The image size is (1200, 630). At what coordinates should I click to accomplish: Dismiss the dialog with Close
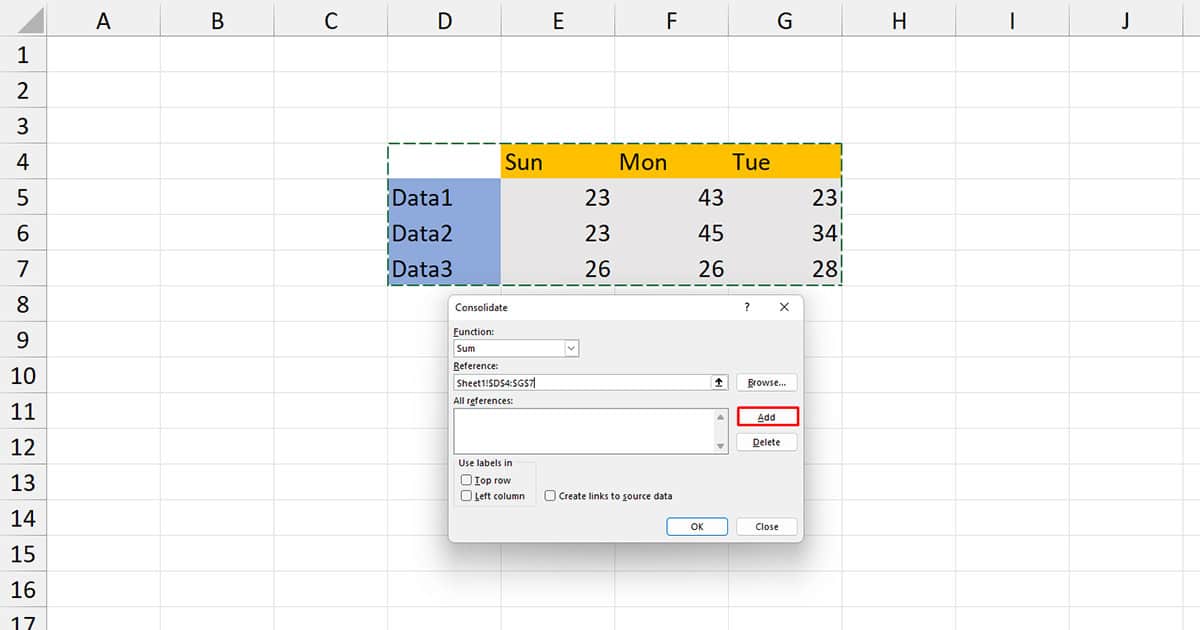pos(766,526)
